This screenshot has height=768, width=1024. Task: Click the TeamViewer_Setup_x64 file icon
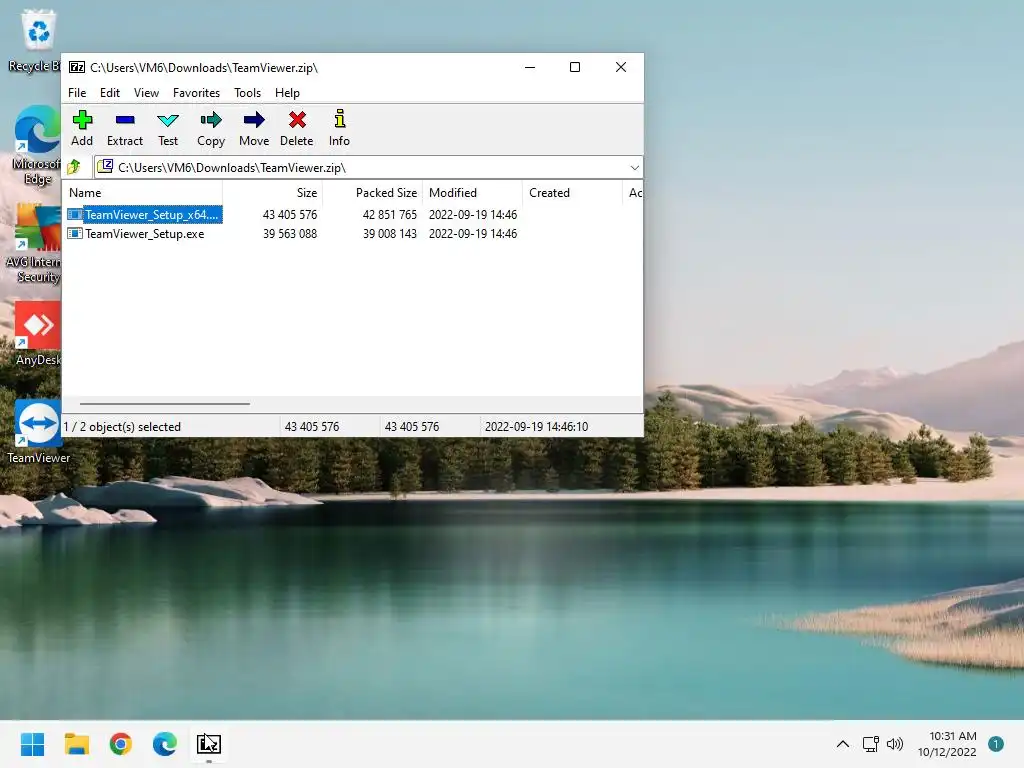[75, 214]
